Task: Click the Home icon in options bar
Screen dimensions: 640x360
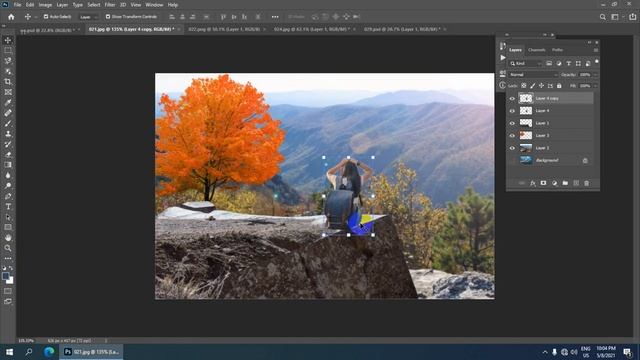Action: point(11,17)
